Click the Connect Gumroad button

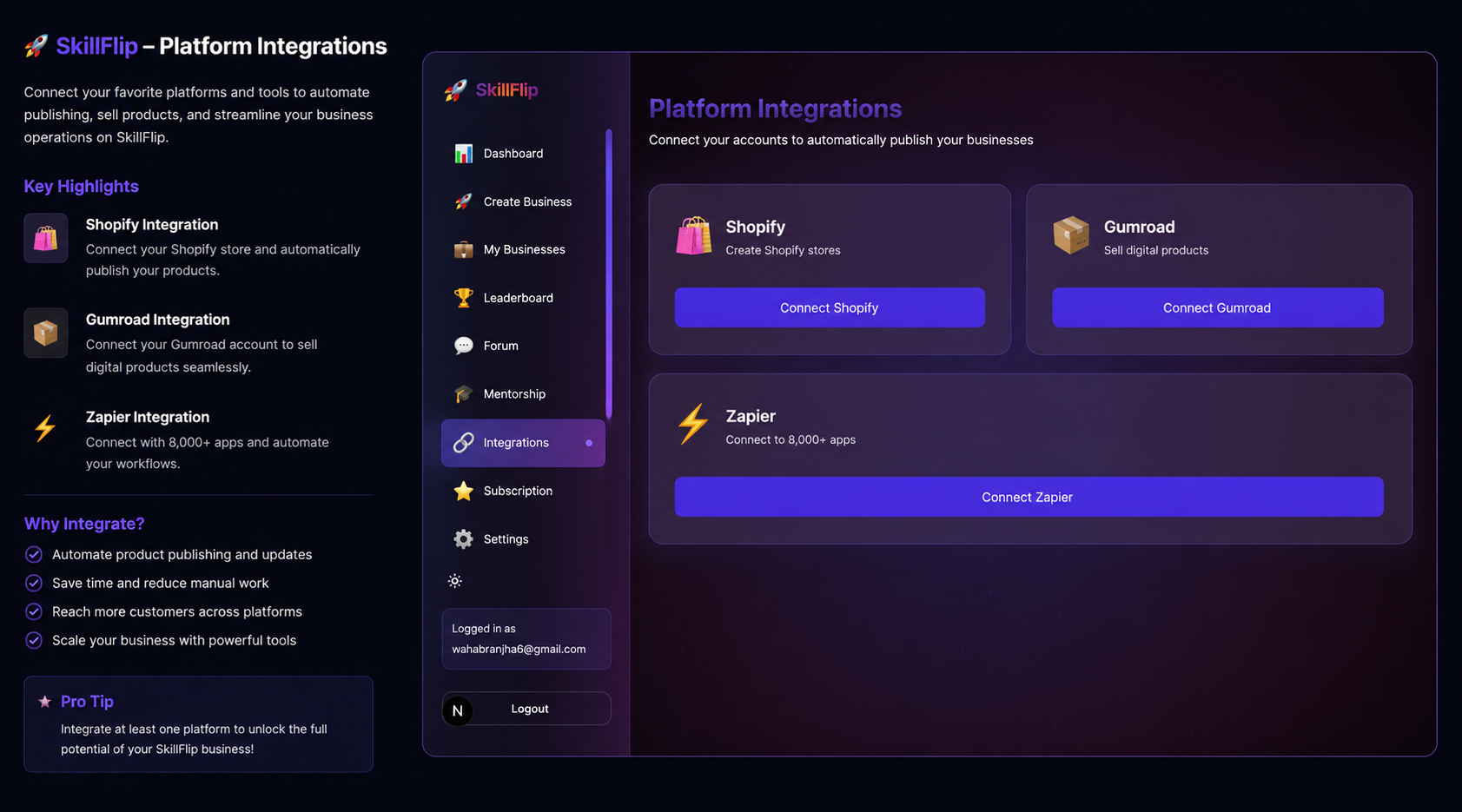click(1217, 307)
